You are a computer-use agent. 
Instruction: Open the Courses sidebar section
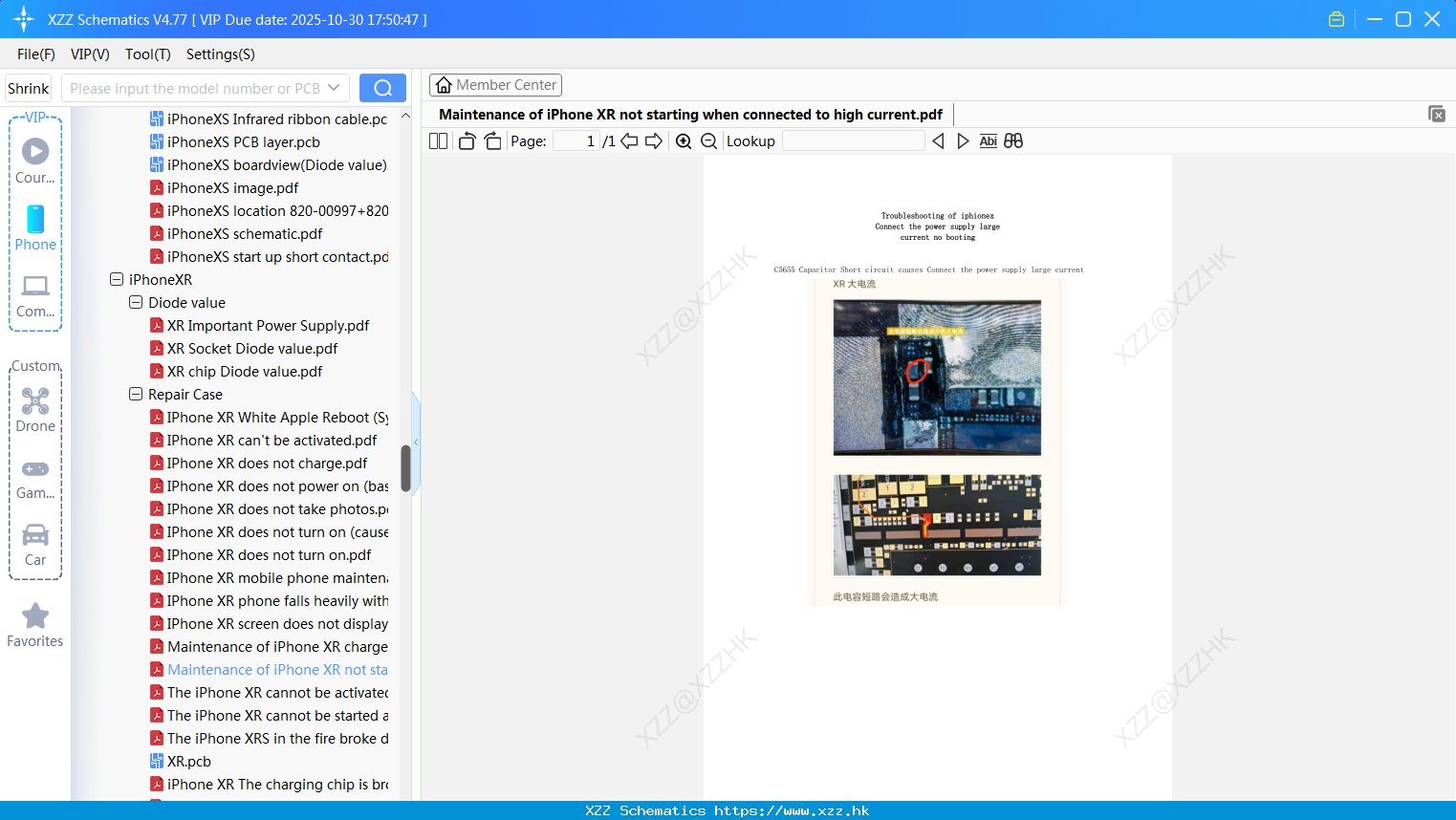pyautogui.click(x=35, y=162)
